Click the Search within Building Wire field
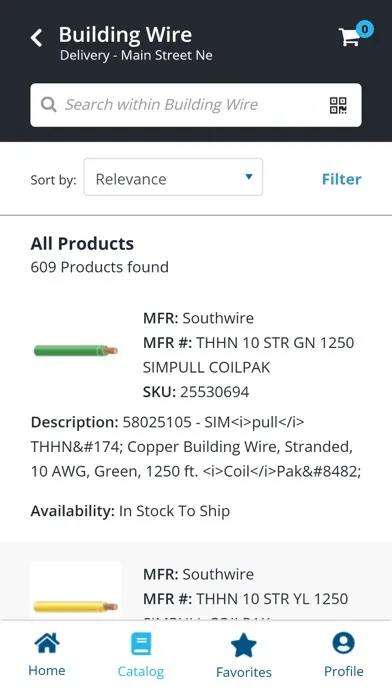 click(x=196, y=105)
